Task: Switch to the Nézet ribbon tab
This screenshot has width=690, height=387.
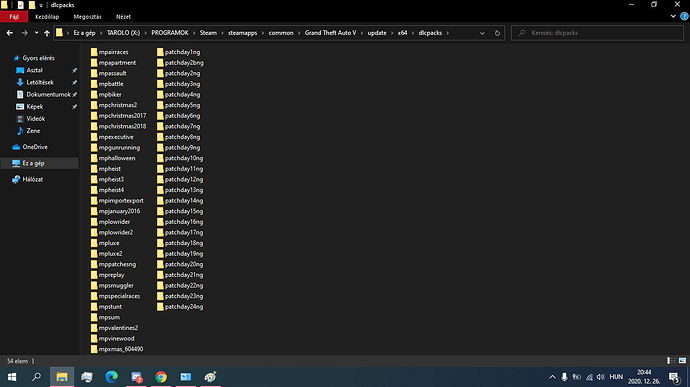Action: pos(123,17)
